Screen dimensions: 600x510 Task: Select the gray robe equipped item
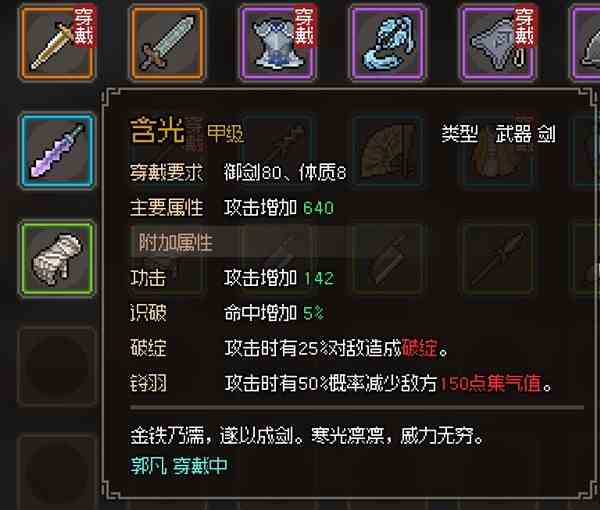(x=497, y=42)
